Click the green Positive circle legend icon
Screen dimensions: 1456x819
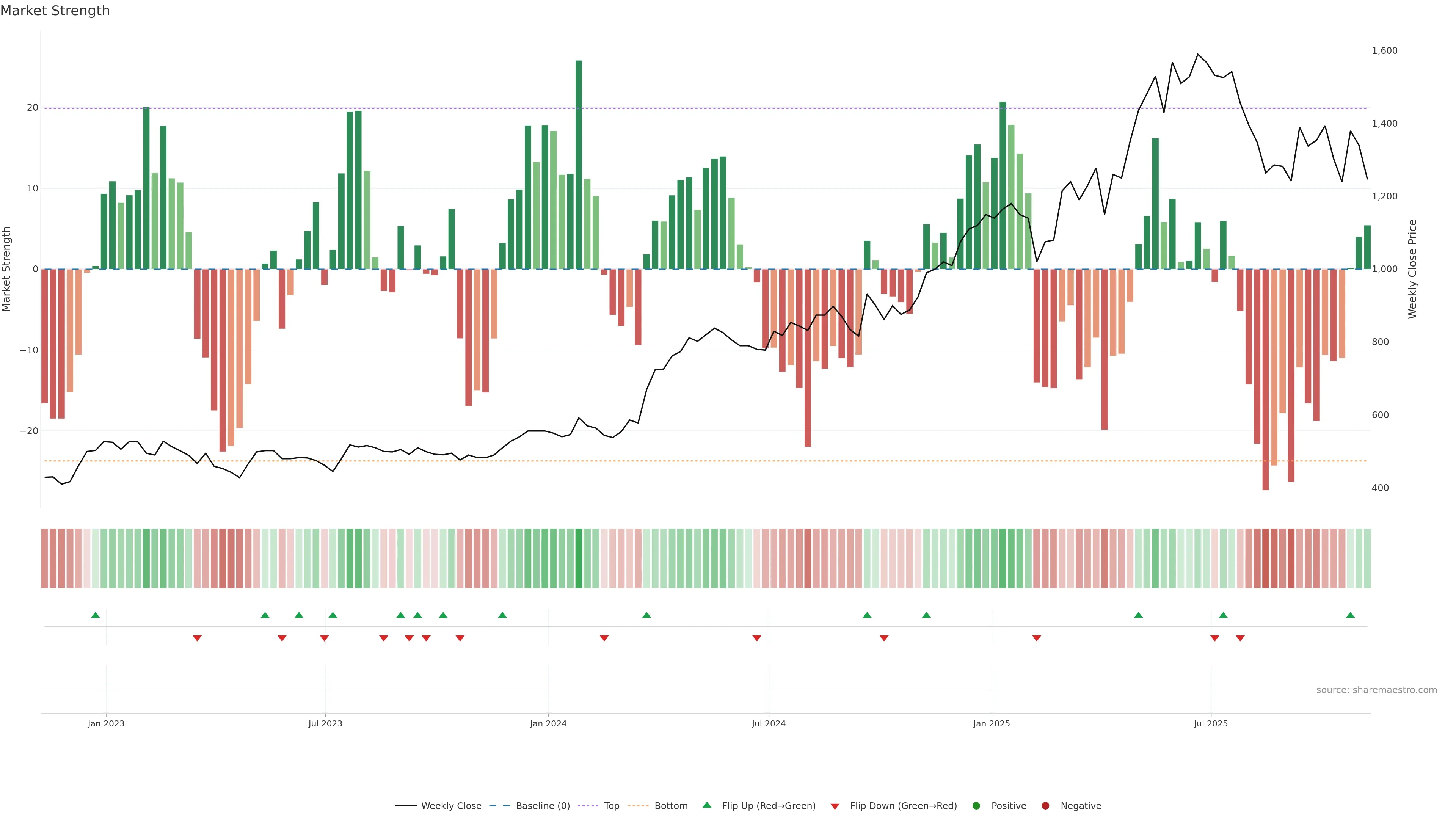point(976,805)
